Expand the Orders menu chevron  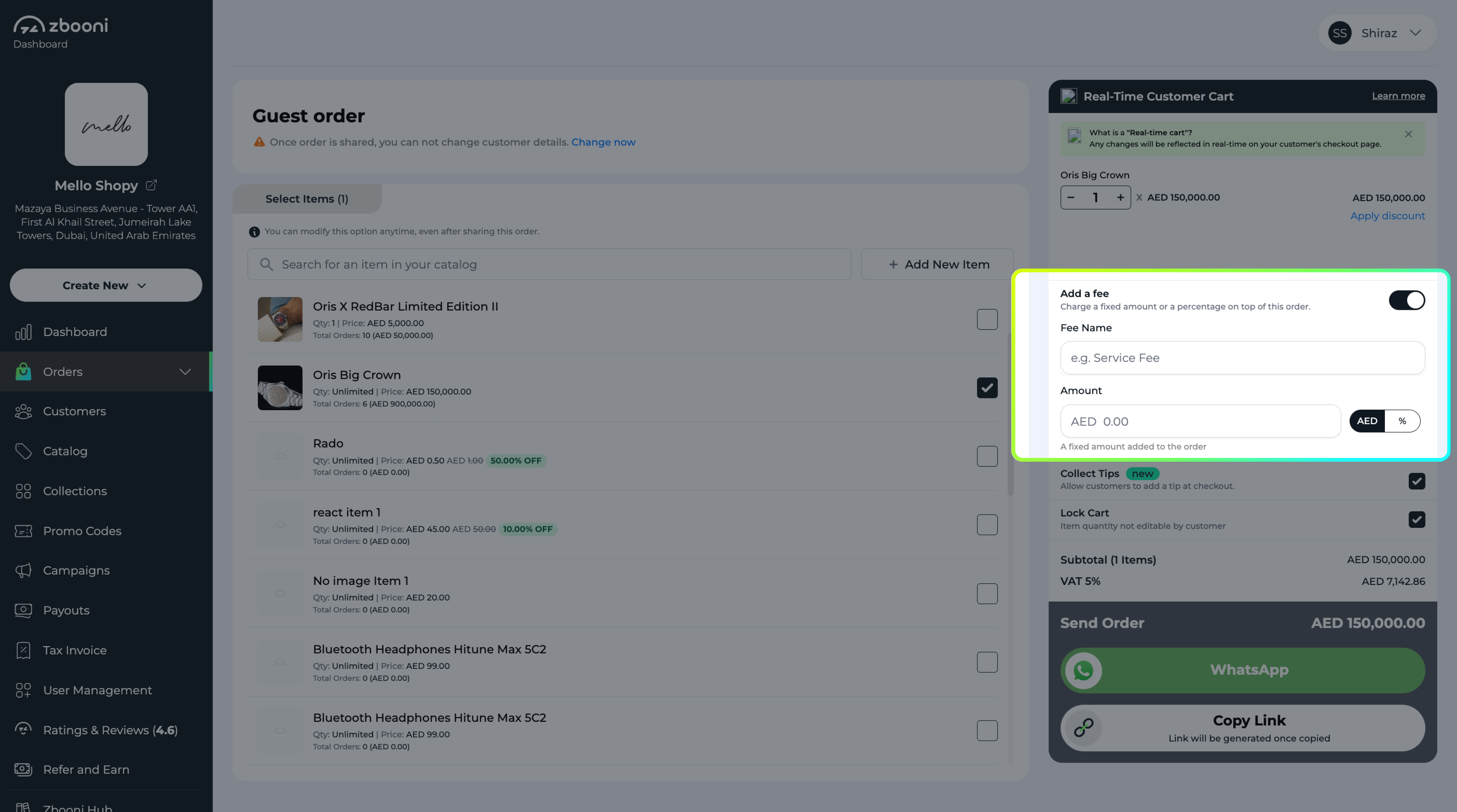pos(185,371)
